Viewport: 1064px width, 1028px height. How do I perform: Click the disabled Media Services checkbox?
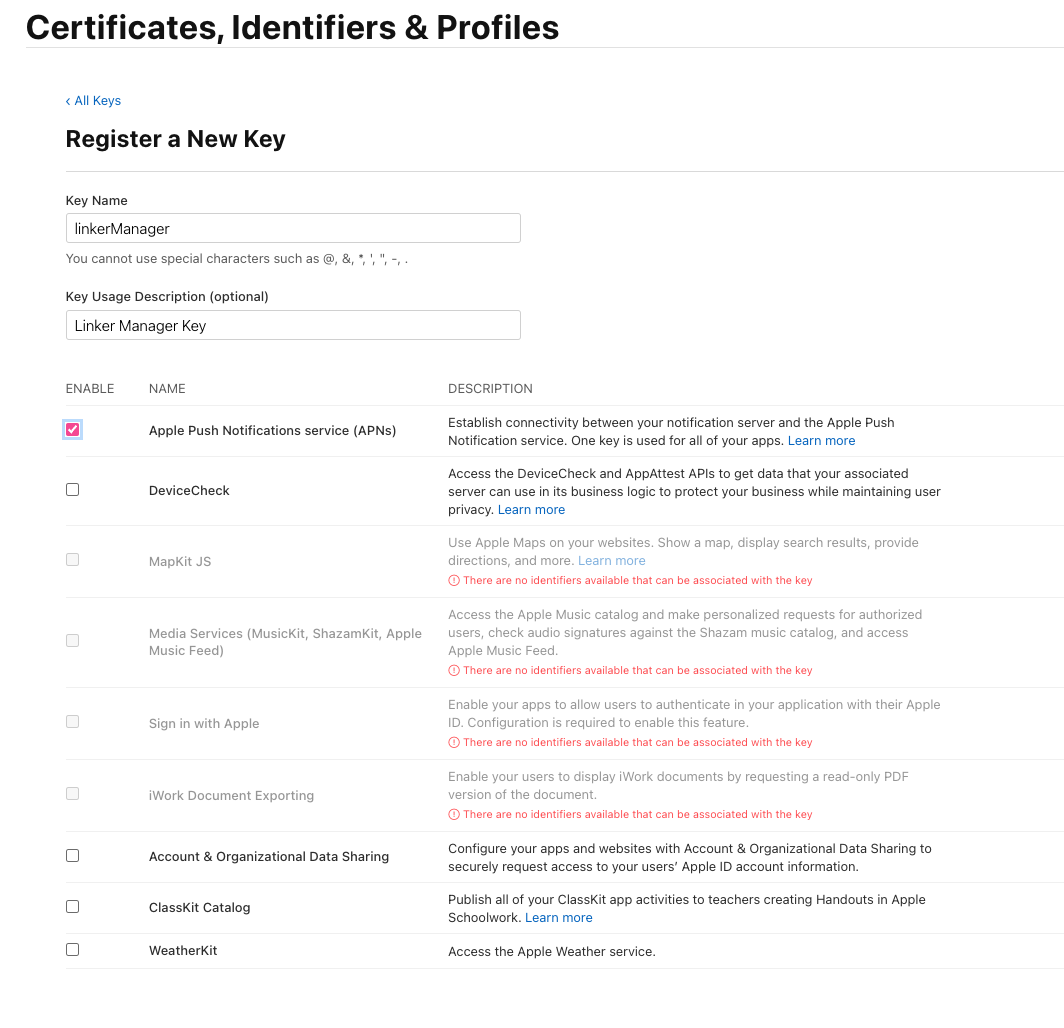click(x=72, y=641)
